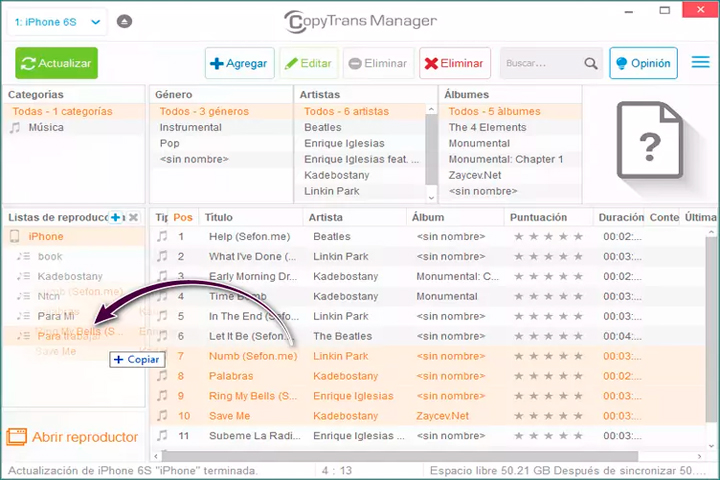Click the grey Eliminar button

pyautogui.click(x=378, y=63)
